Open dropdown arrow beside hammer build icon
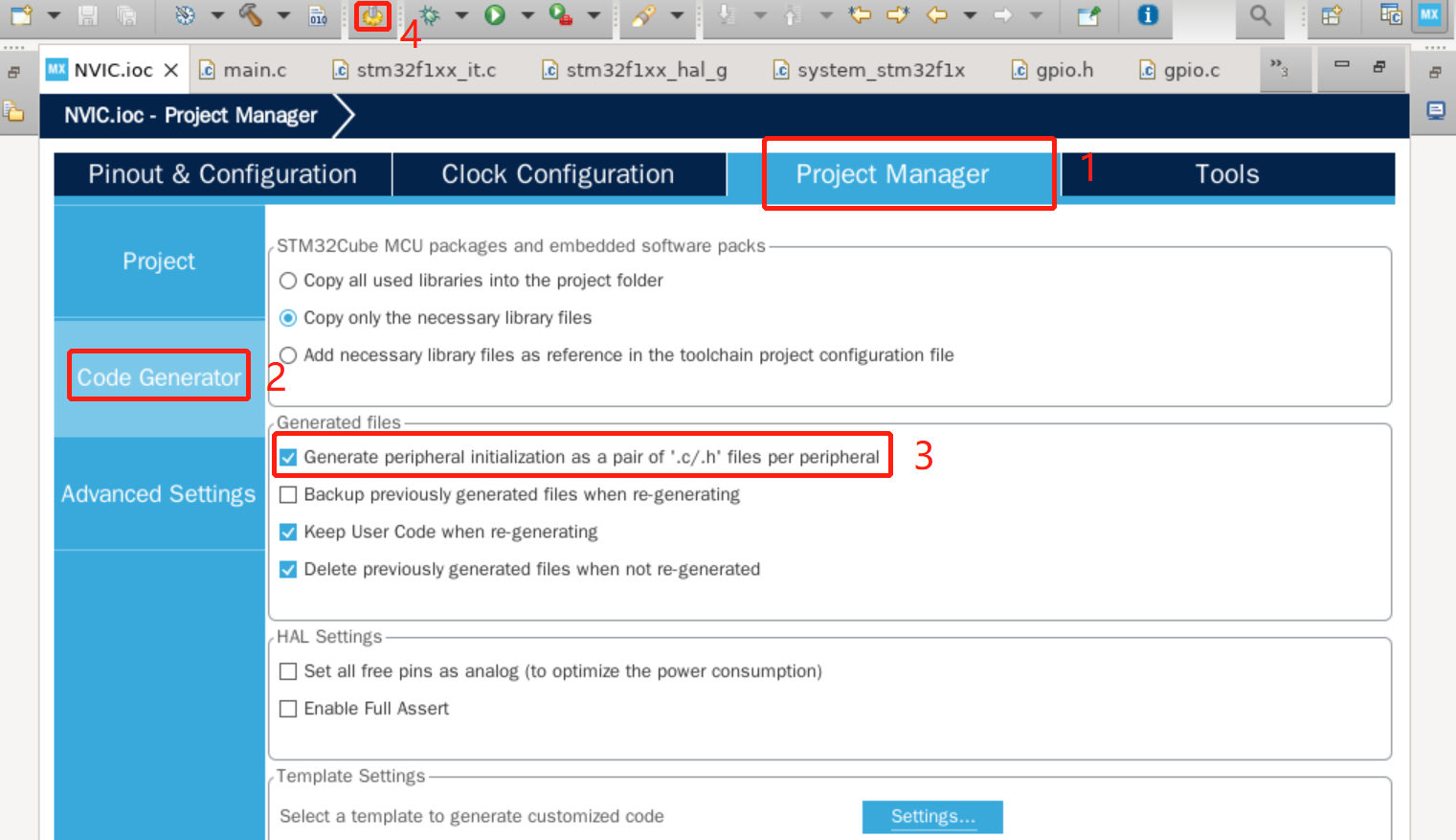 [x=283, y=15]
